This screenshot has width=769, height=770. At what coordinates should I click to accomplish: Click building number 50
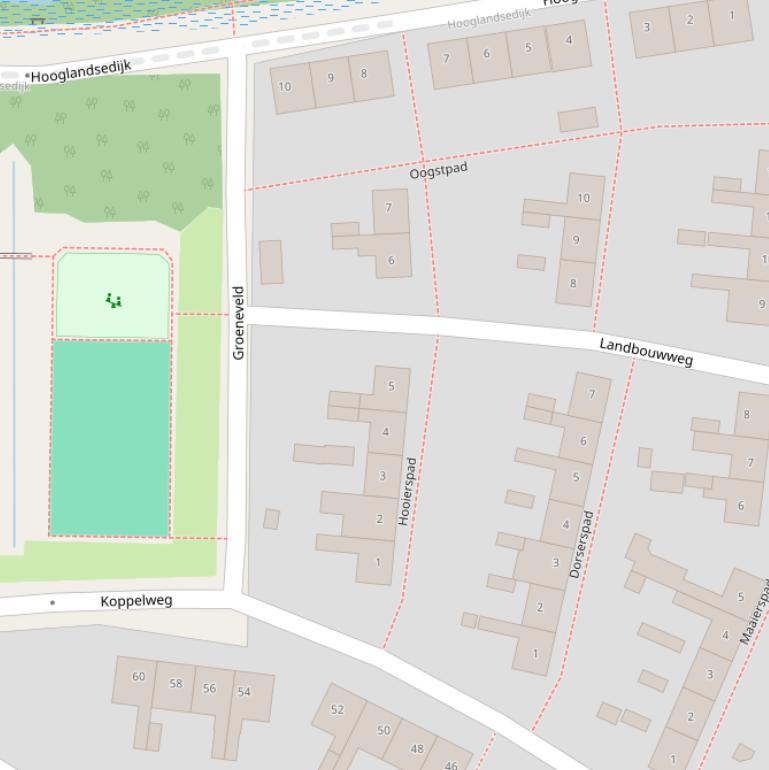[383, 731]
